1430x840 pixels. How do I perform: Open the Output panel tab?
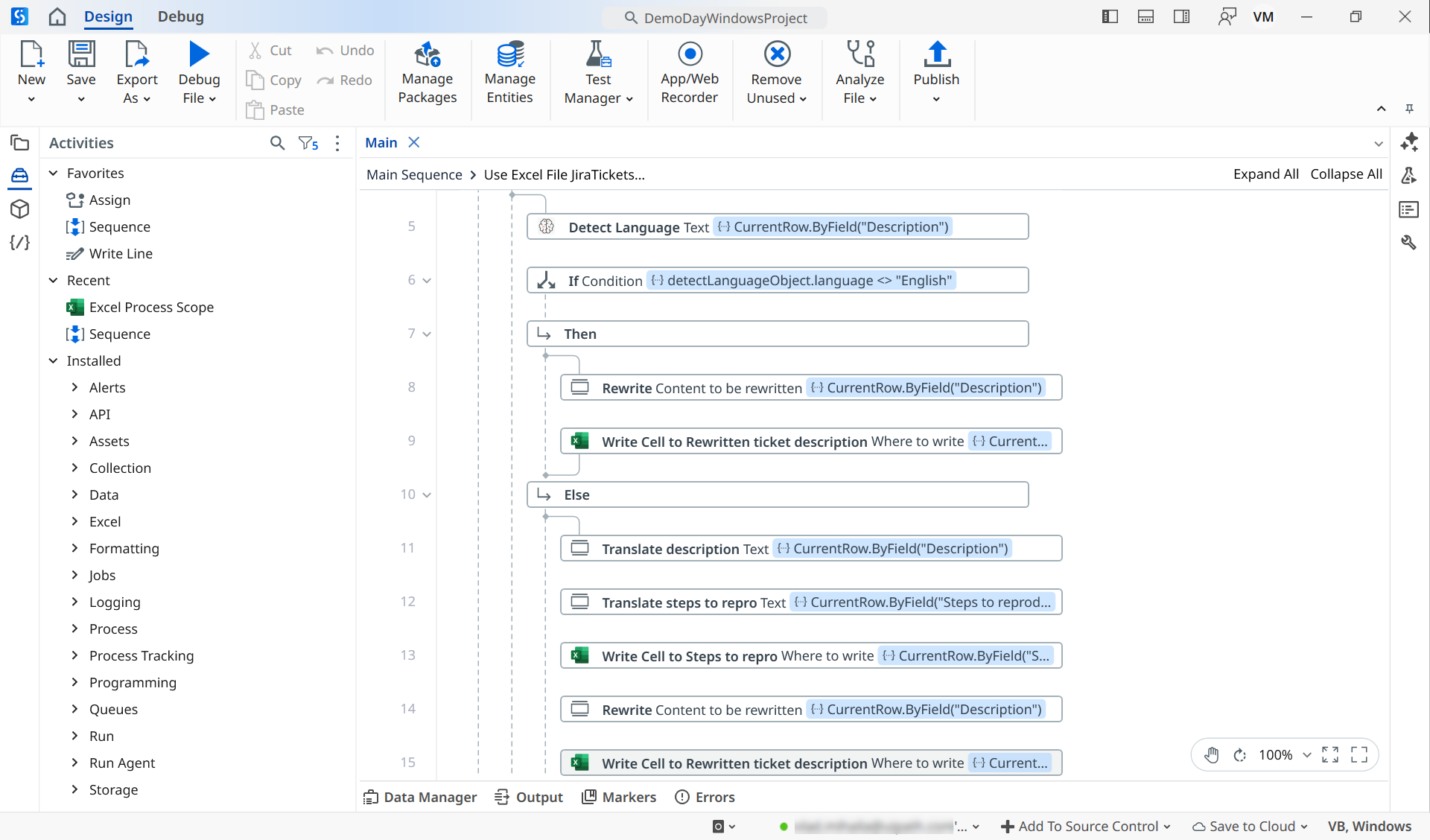[x=529, y=797]
